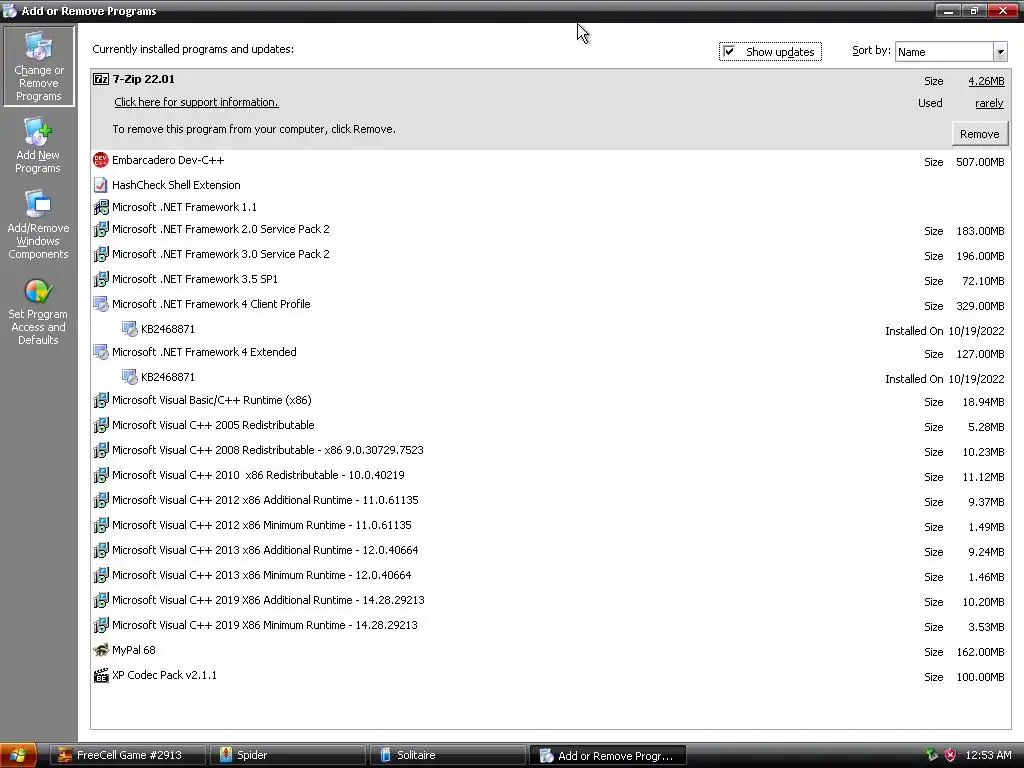1024x768 pixels.
Task: Switch to FreeCell Game #2913 taskbar item
Action: (x=129, y=756)
